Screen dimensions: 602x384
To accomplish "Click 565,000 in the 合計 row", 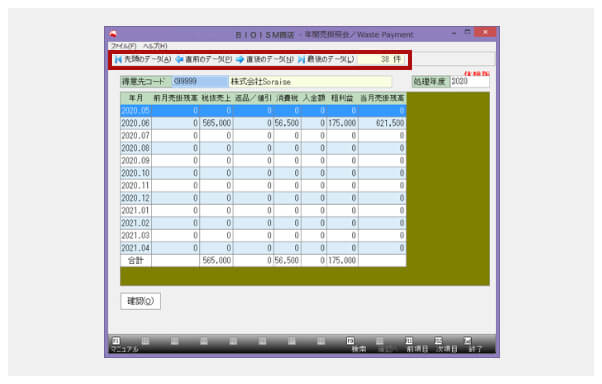I will click(x=216, y=260).
